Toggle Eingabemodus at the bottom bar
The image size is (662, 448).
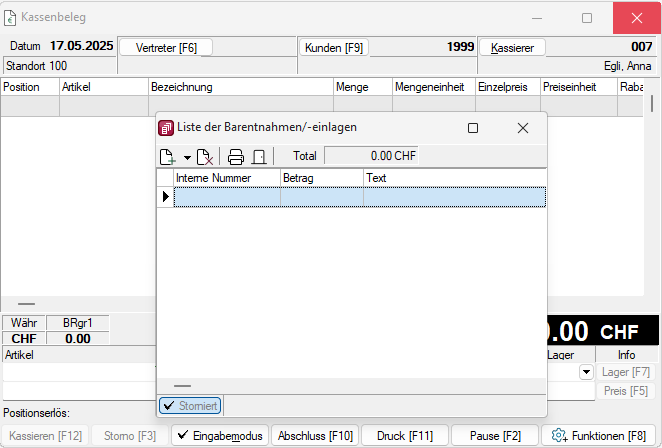point(216,436)
